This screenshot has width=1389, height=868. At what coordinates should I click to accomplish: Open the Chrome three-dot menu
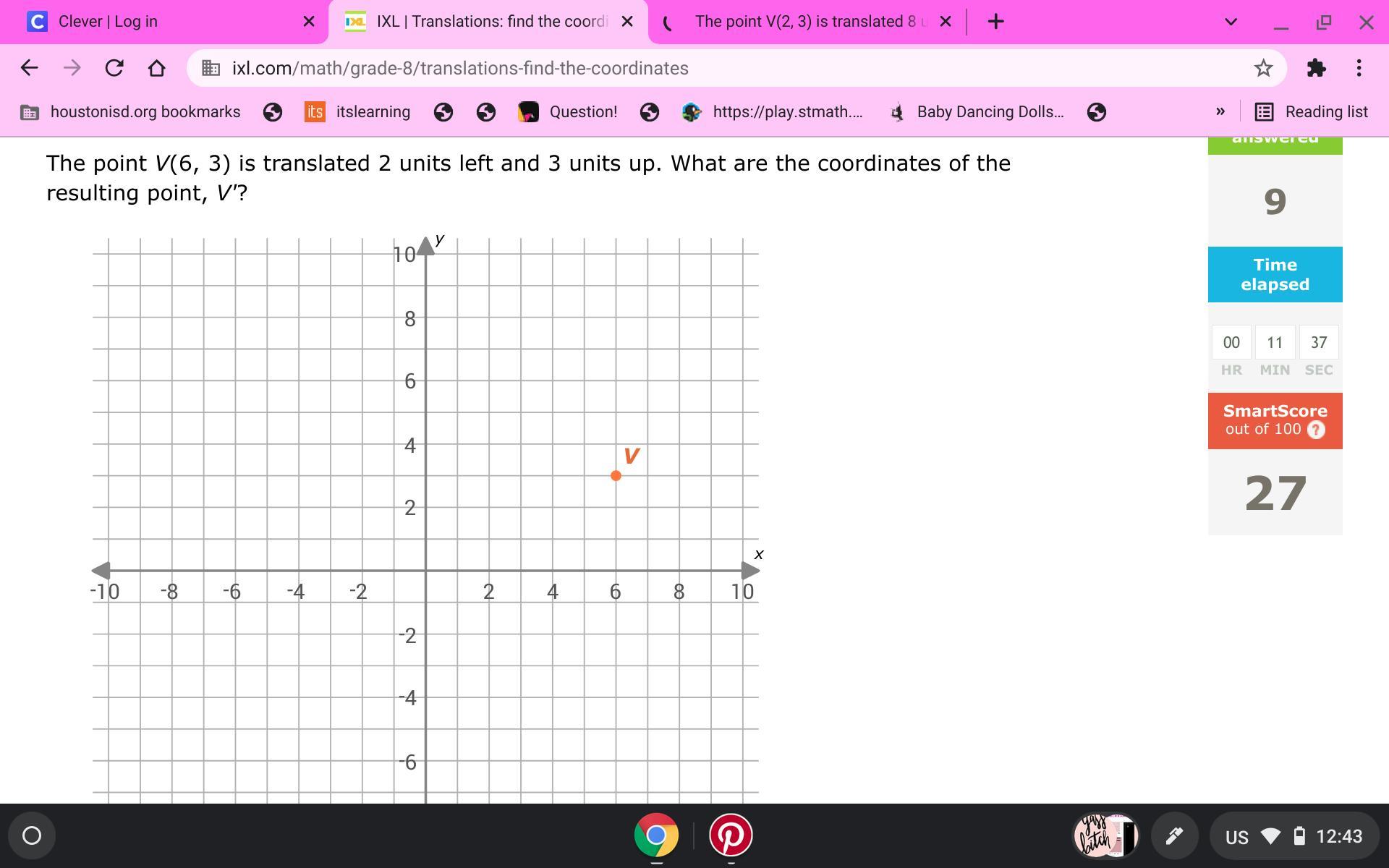click(1359, 68)
